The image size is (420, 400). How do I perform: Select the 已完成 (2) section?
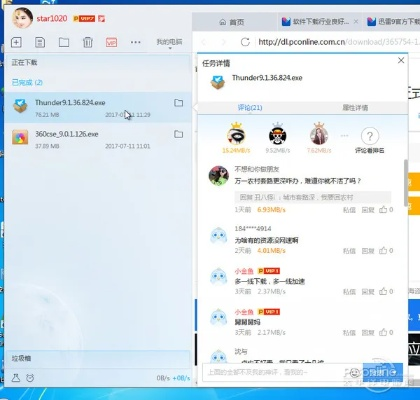point(27,83)
